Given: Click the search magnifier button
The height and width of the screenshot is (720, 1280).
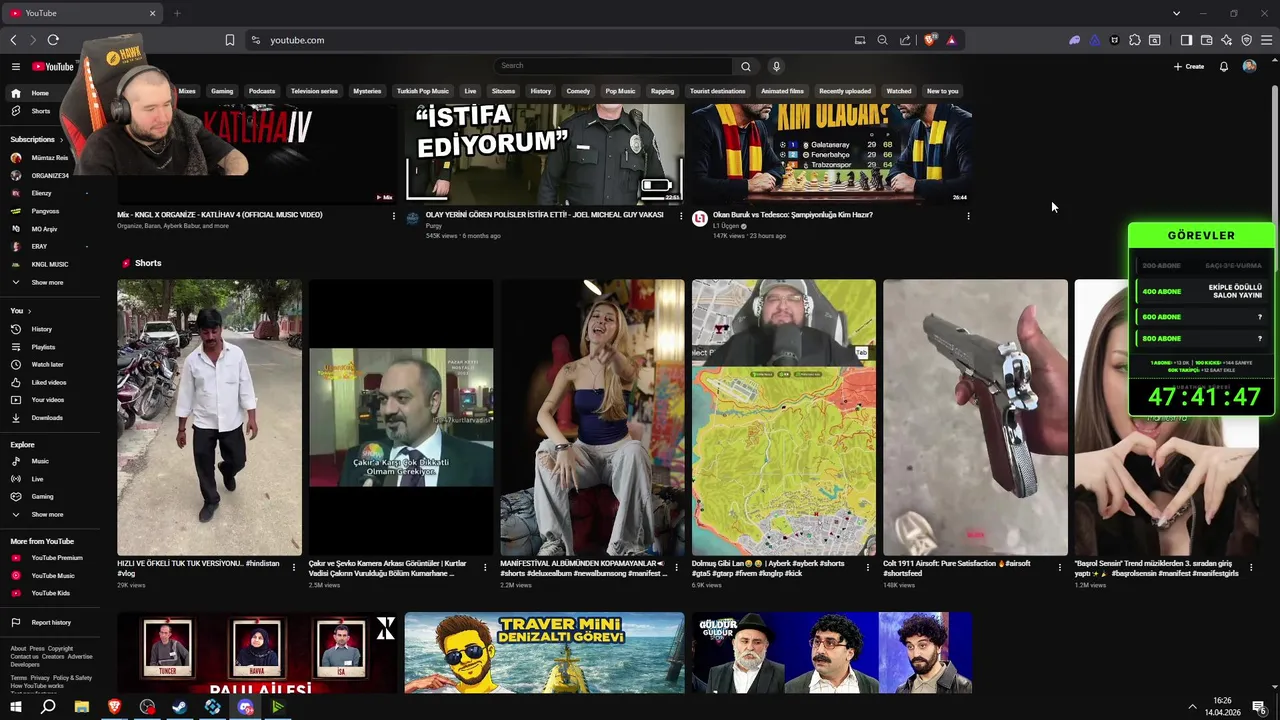Looking at the screenshot, I should tap(745, 66).
